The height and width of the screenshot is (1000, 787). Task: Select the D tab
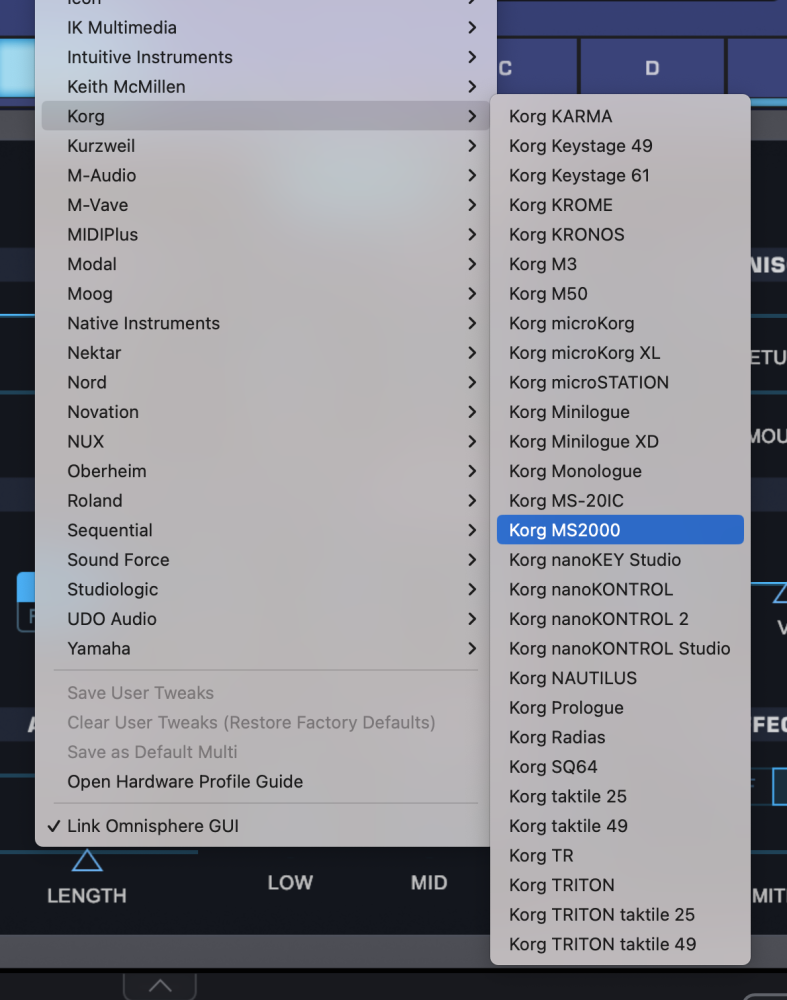point(652,68)
